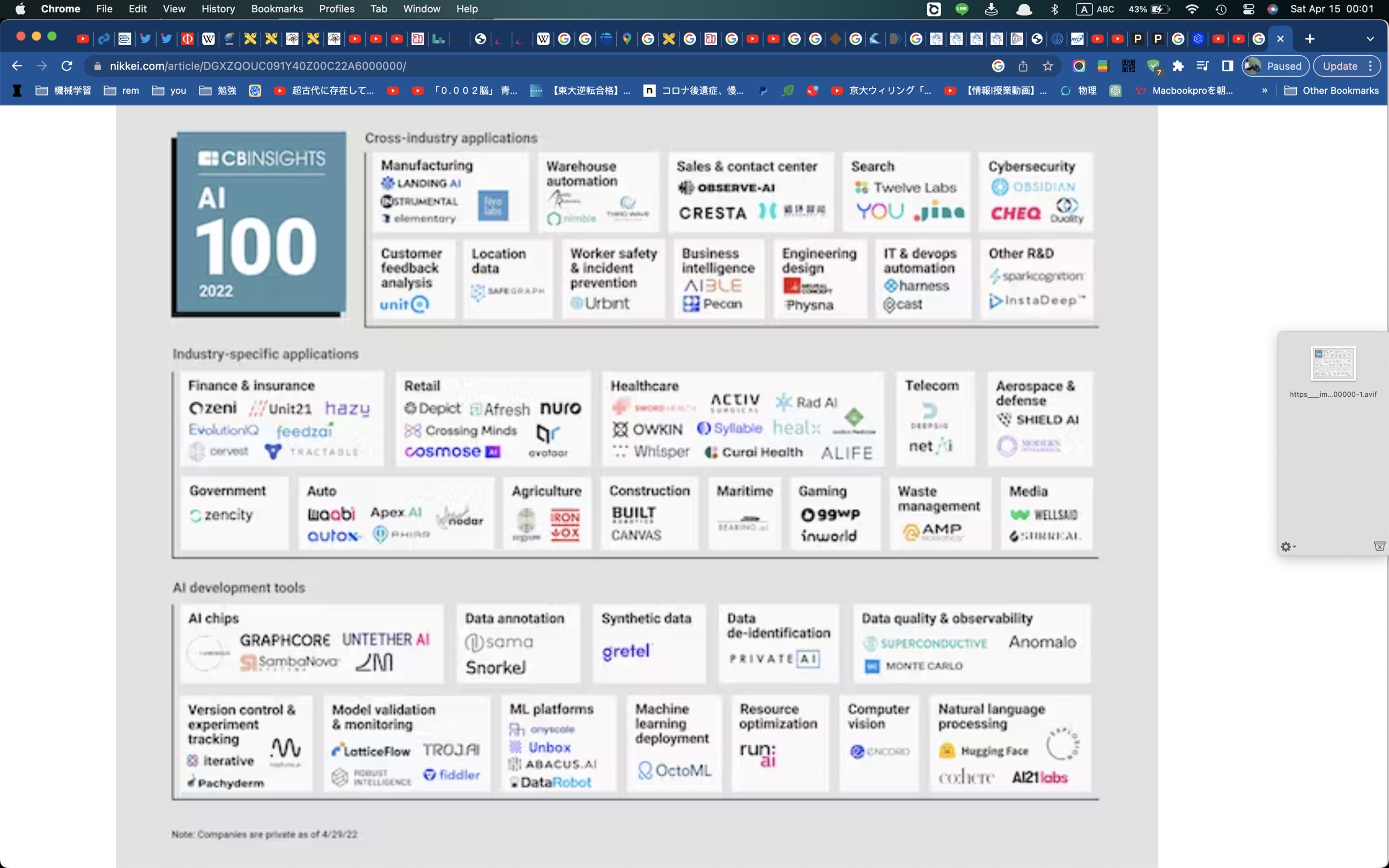This screenshot has width=1389, height=868.
Task: Open the 機械学習 bookmarks folder
Action: point(64,90)
